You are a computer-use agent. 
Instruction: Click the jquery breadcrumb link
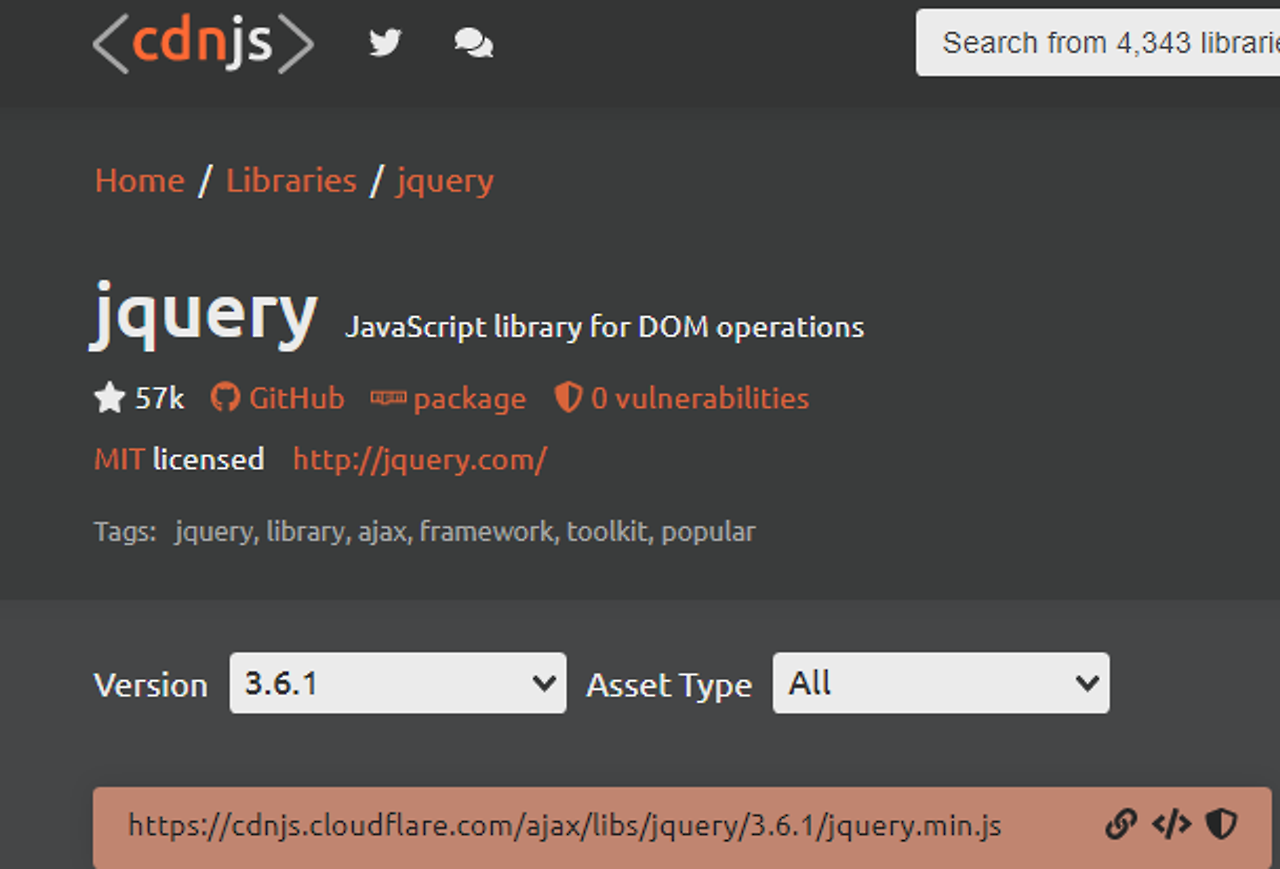pos(445,183)
